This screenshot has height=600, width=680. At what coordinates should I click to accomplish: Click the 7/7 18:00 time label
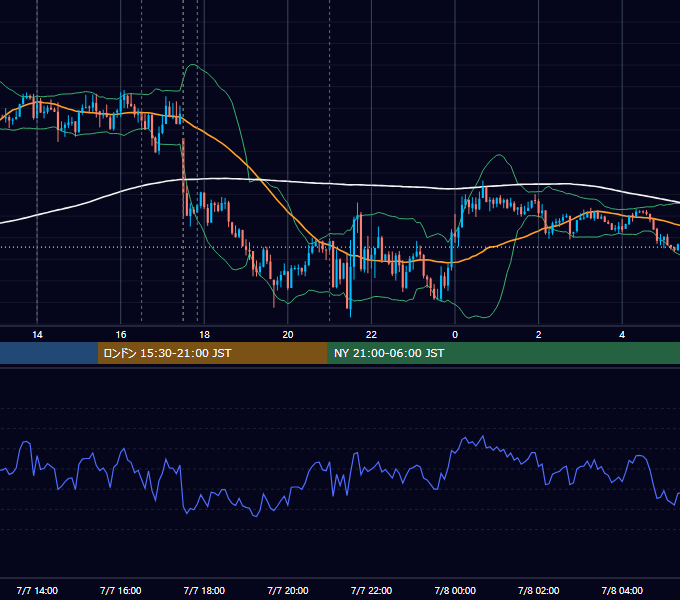204,591
